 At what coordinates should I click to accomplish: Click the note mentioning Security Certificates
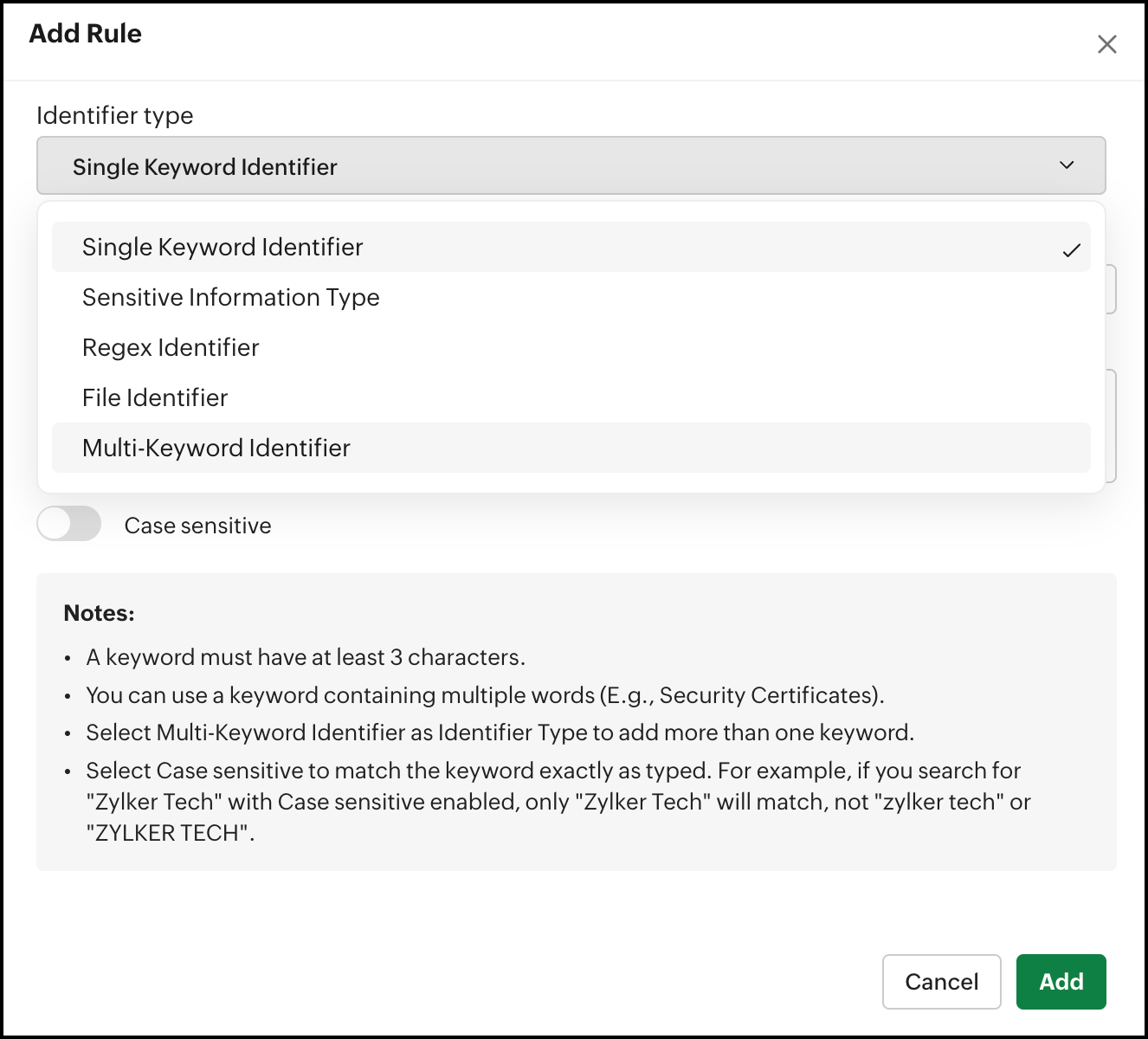485,696
